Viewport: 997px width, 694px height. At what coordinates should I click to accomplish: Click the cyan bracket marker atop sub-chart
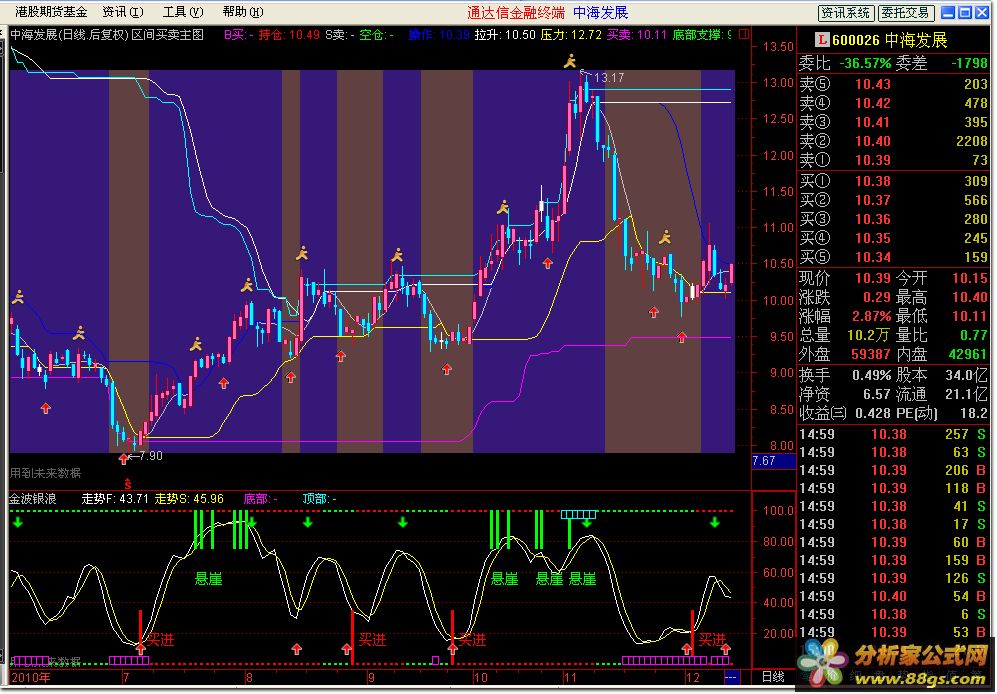pyautogui.click(x=579, y=514)
